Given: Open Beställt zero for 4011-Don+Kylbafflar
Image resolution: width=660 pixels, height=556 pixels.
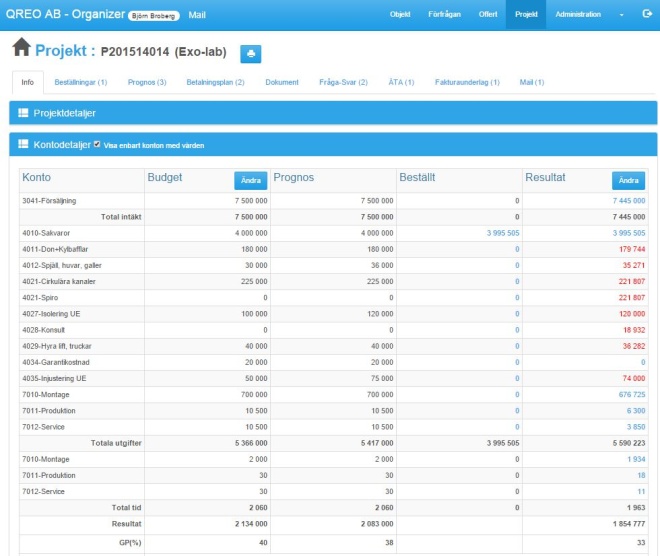Looking at the screenshot, I should (517, 249).
